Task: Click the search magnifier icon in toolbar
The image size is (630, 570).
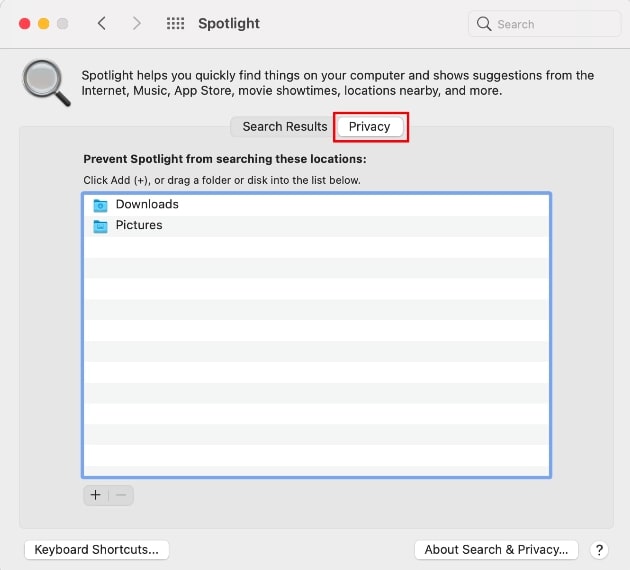Action: coord(484,24)
